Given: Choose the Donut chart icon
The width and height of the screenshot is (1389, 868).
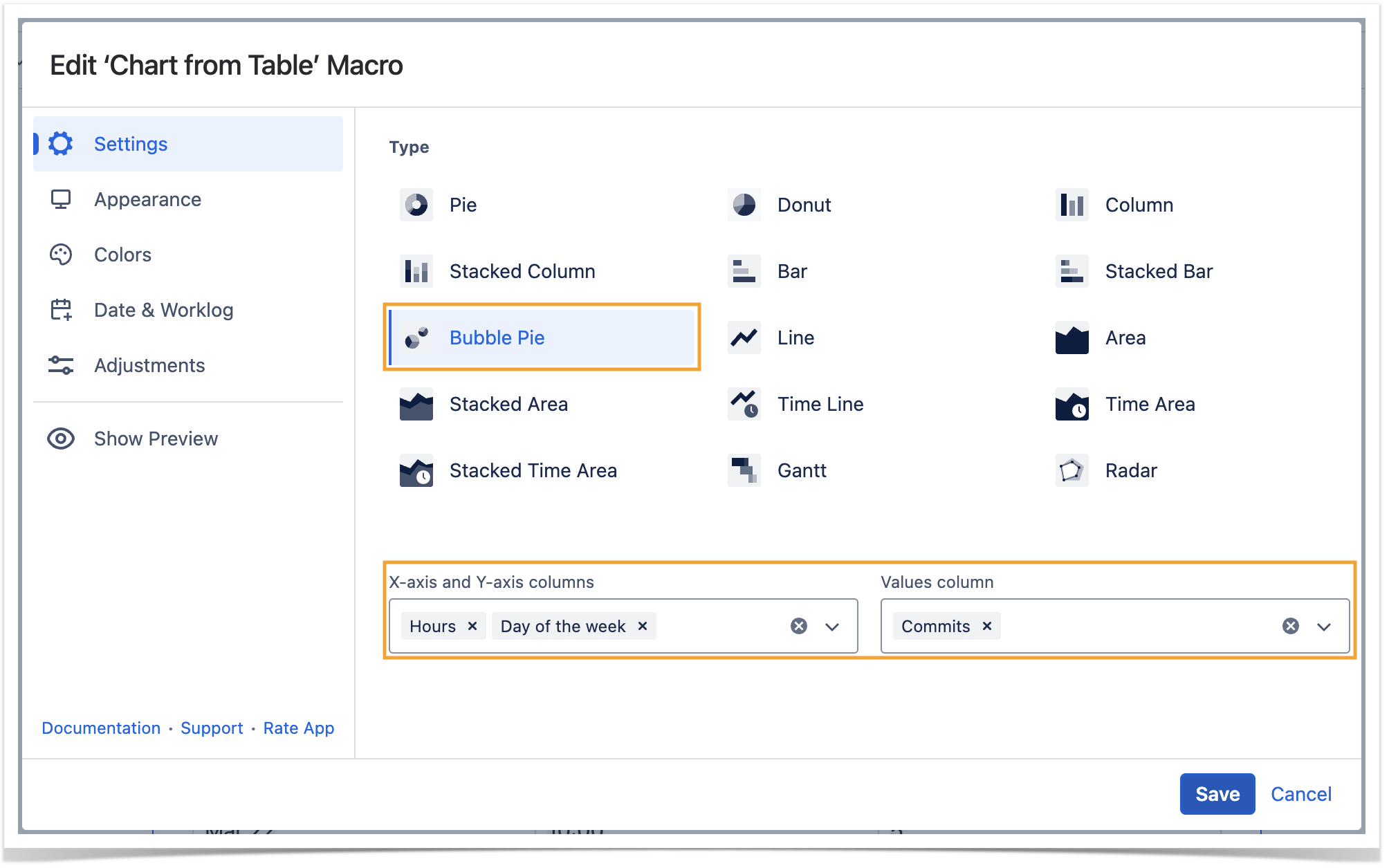Looking at the screenshot, I should (744, 205).
